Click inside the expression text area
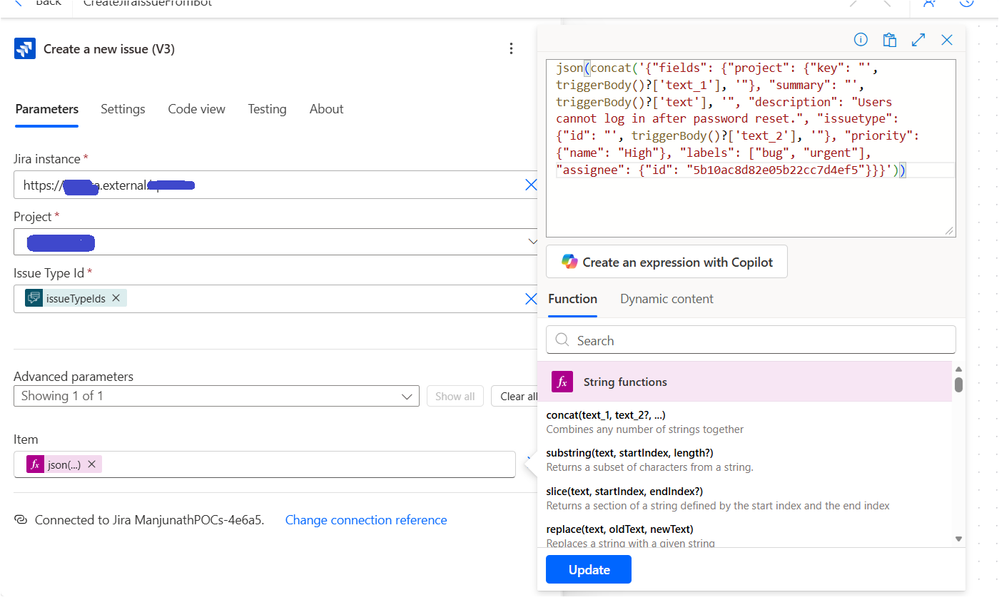The height and width of the screenshot is (597, 999). 751,148
